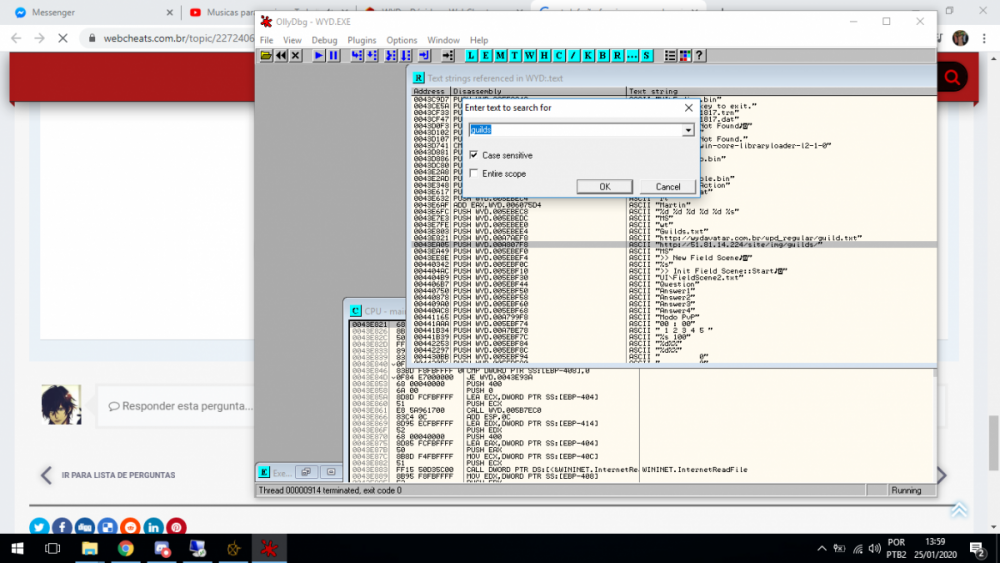Expand the search text history dropdown
1000x563 pixels.
pyautogui.click(x=688, y=130)
